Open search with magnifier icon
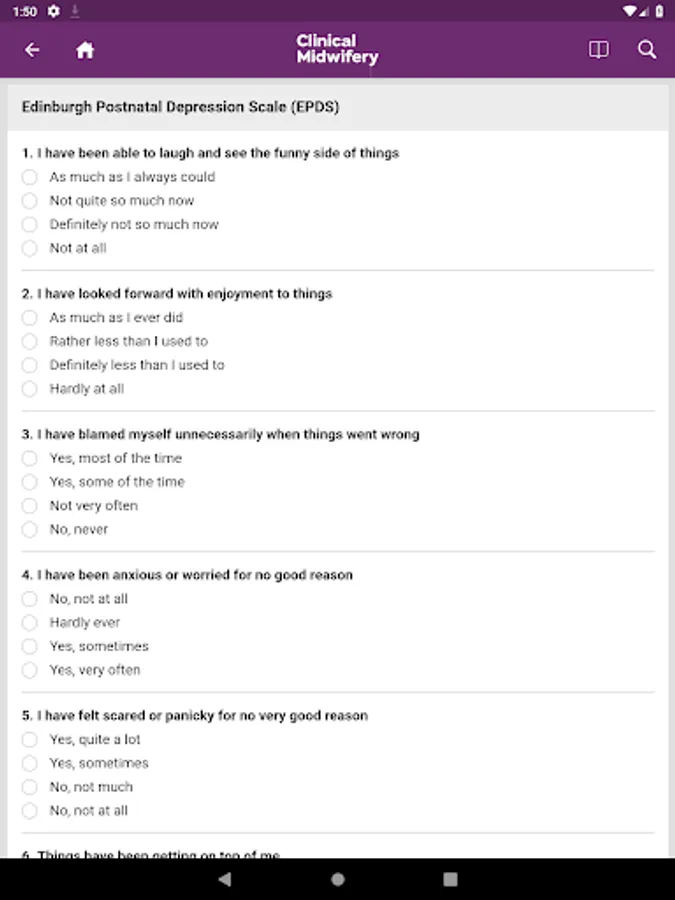 coord(647,50)
